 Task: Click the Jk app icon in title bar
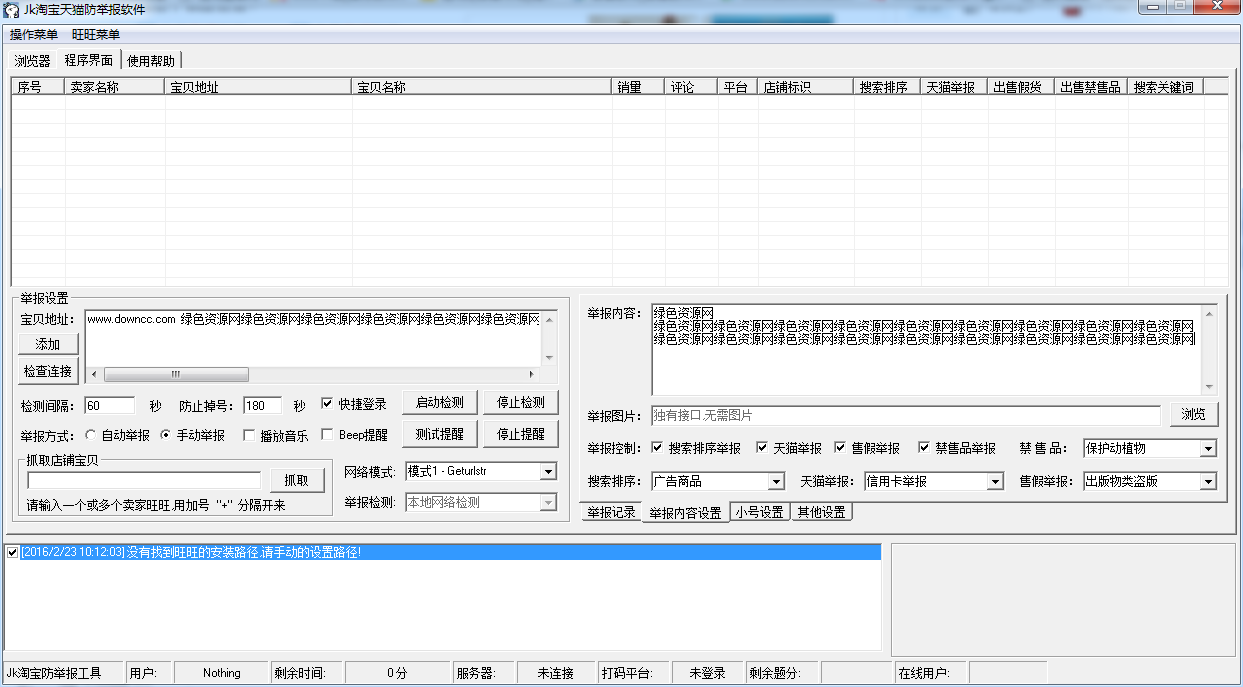[x=10, y=9]
